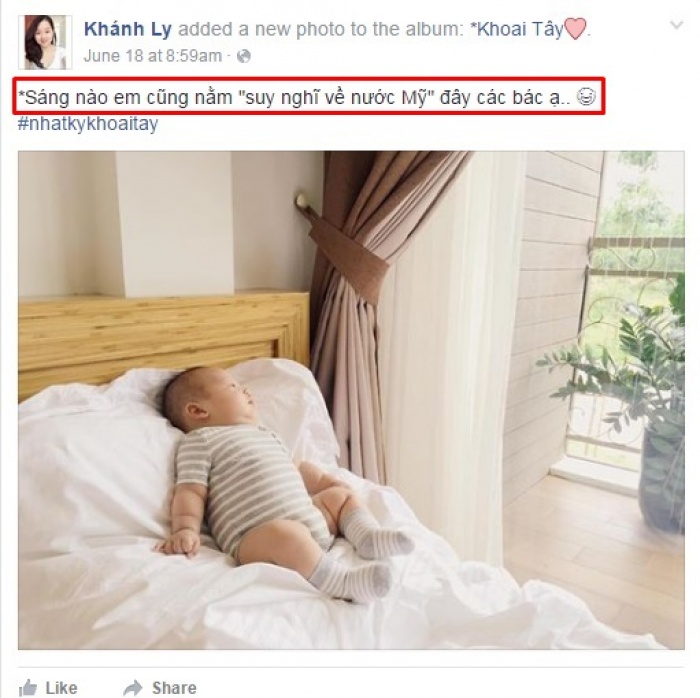The height and width of the screenshot is (698, 700).
Task: Click the Like thumbs-up icon
Action: click(28, 688)
